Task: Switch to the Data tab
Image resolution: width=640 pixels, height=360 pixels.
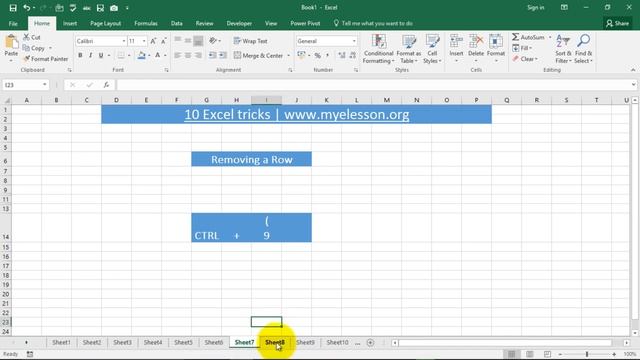Action: coord(177,24)
